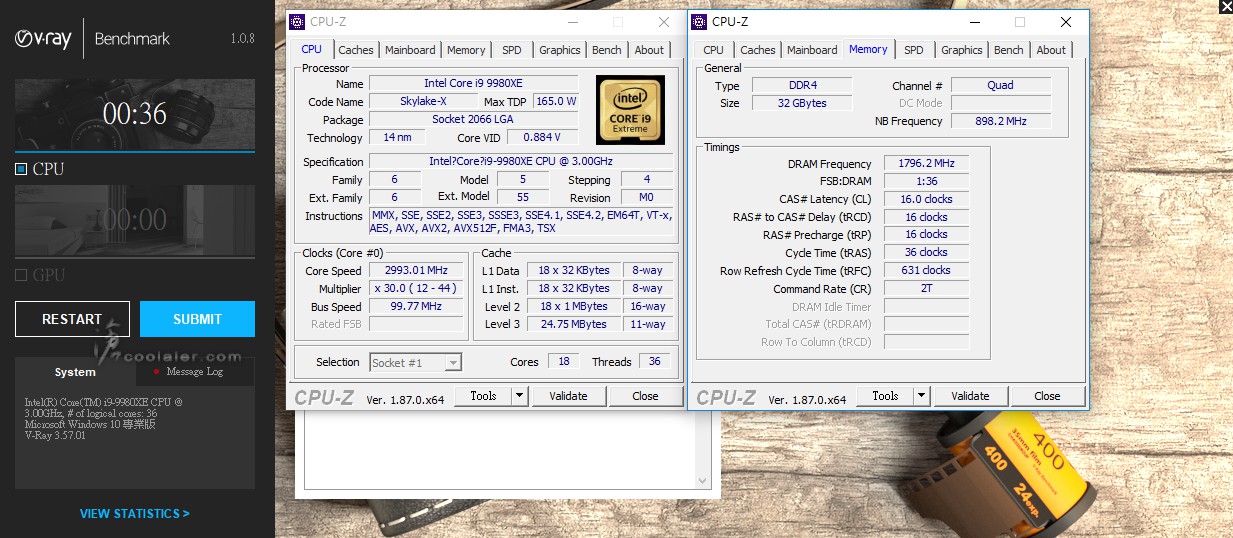Select Memory tab in right CPU-Z
1233x538 pixels.
(x=868, y=49)
